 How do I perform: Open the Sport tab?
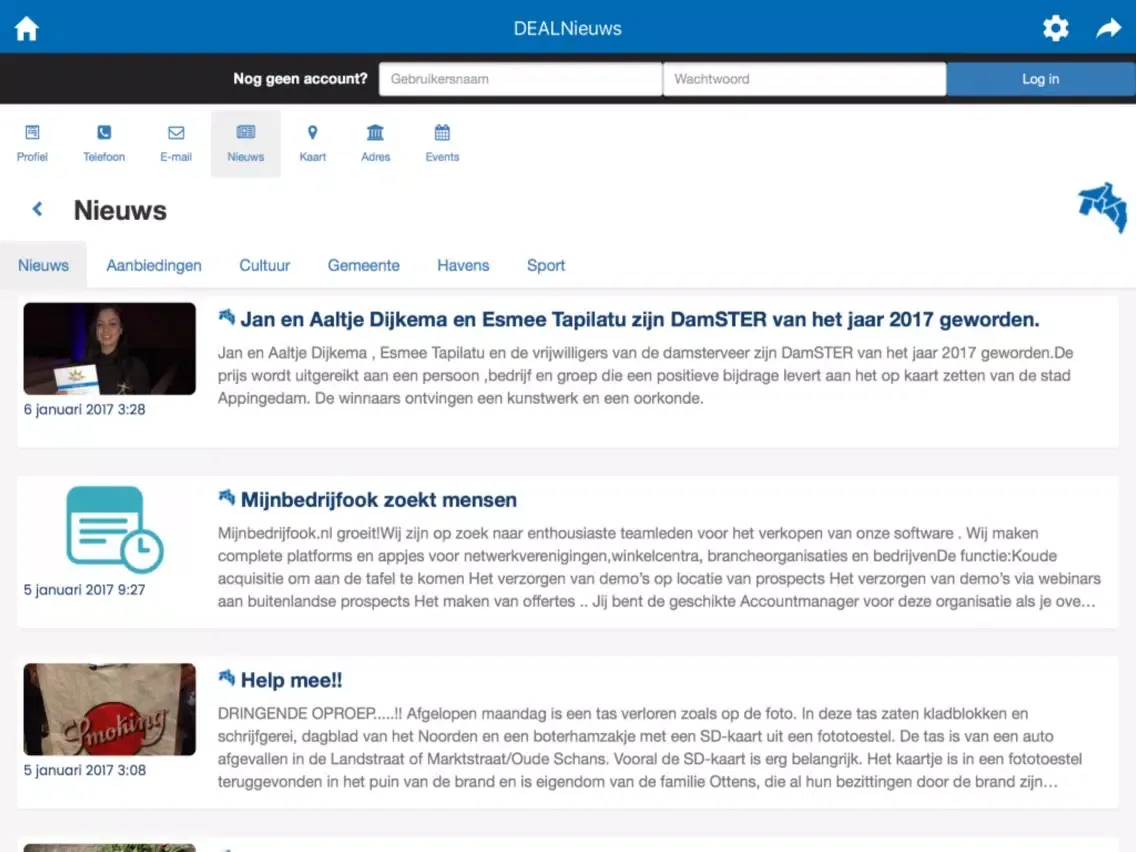tap(546, 265)
